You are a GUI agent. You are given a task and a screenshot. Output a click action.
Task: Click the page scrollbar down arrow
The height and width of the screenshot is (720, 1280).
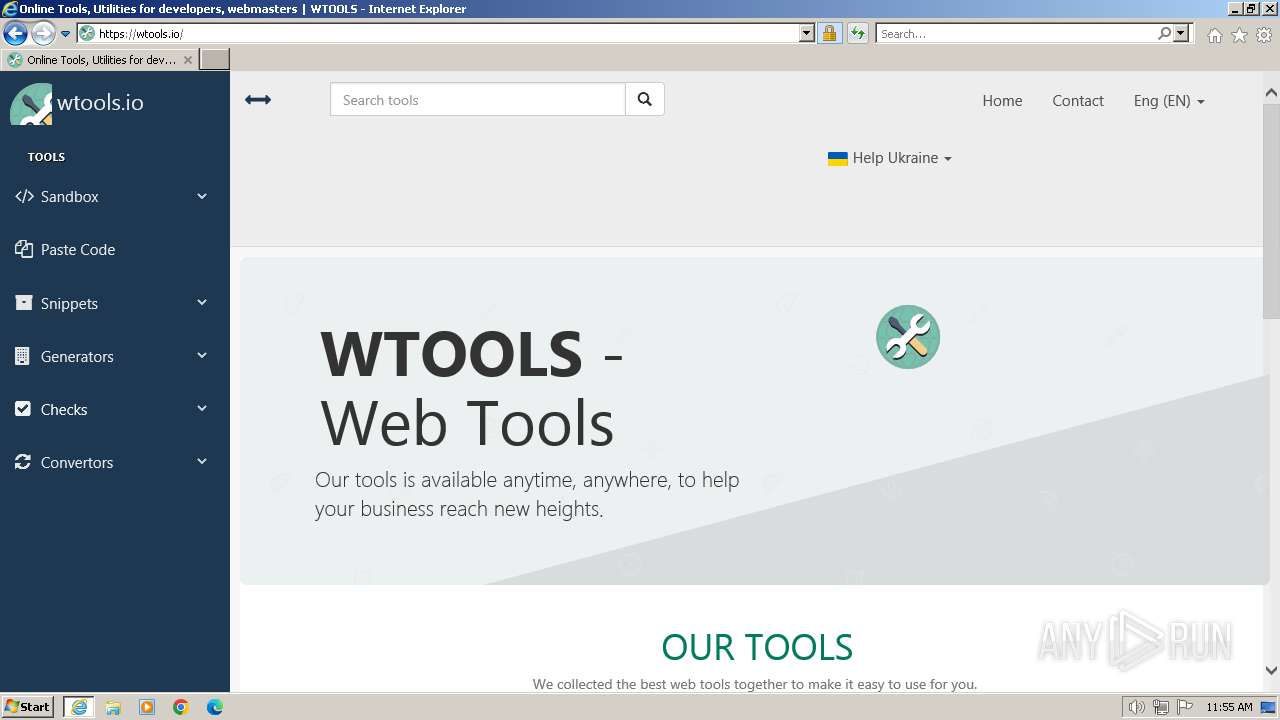[1271, 671]
